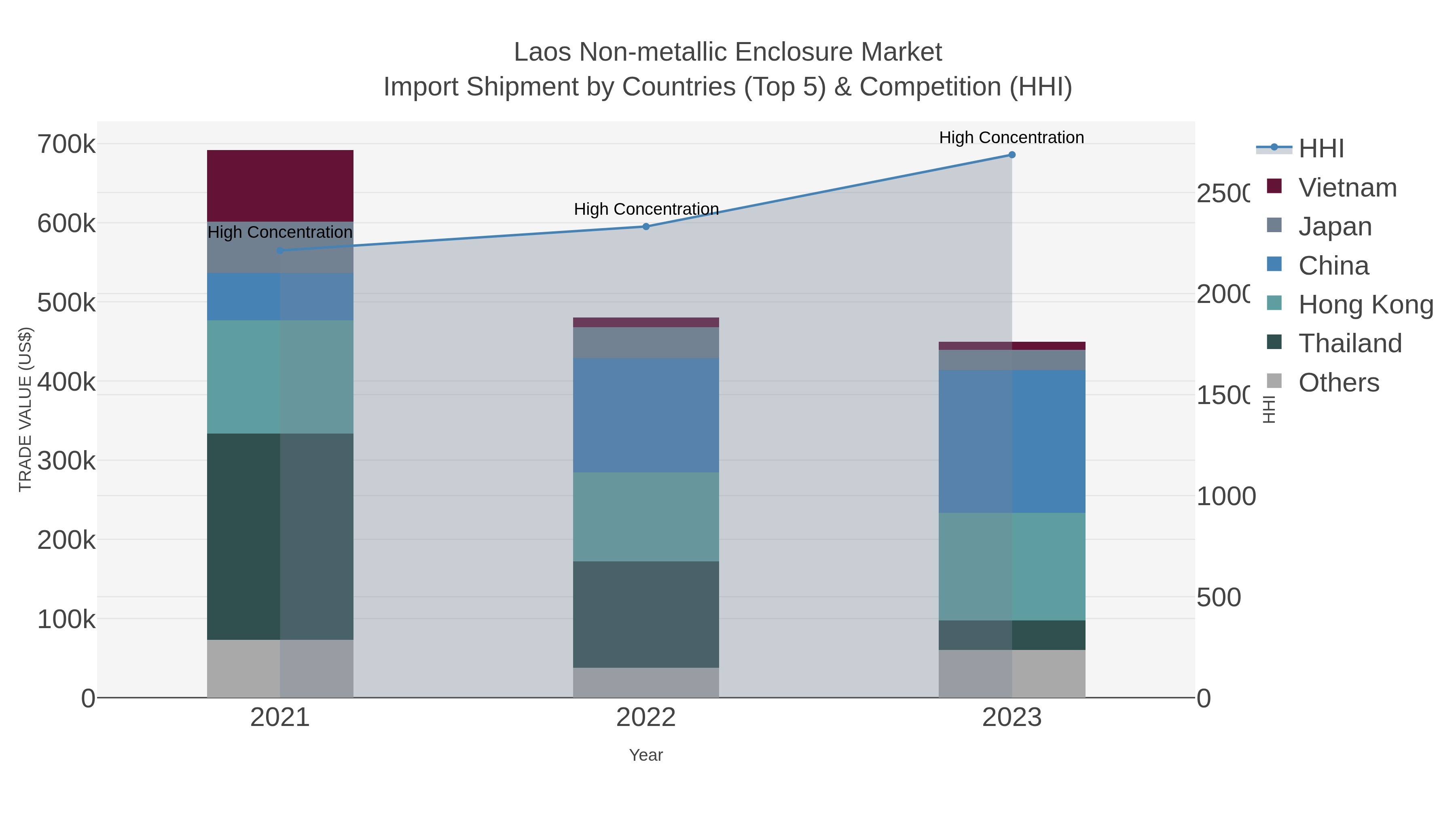The height and width of the screenshot is (819, 1456).
Task: Click the 2023 Others bar segment
Action: (x=1012, y=674)
